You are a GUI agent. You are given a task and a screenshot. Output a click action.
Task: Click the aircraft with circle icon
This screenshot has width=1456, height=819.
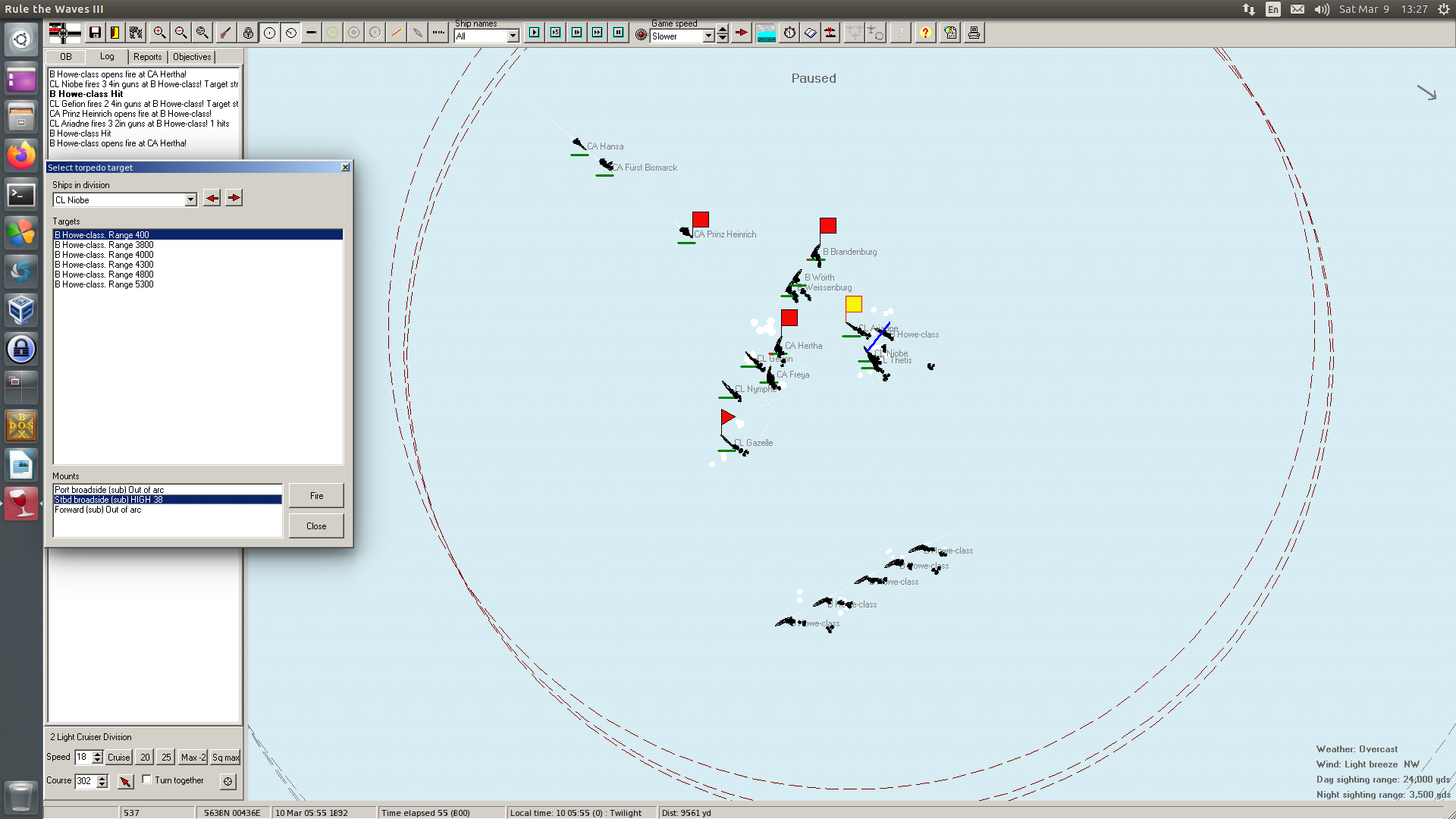(x=874, y=33)
